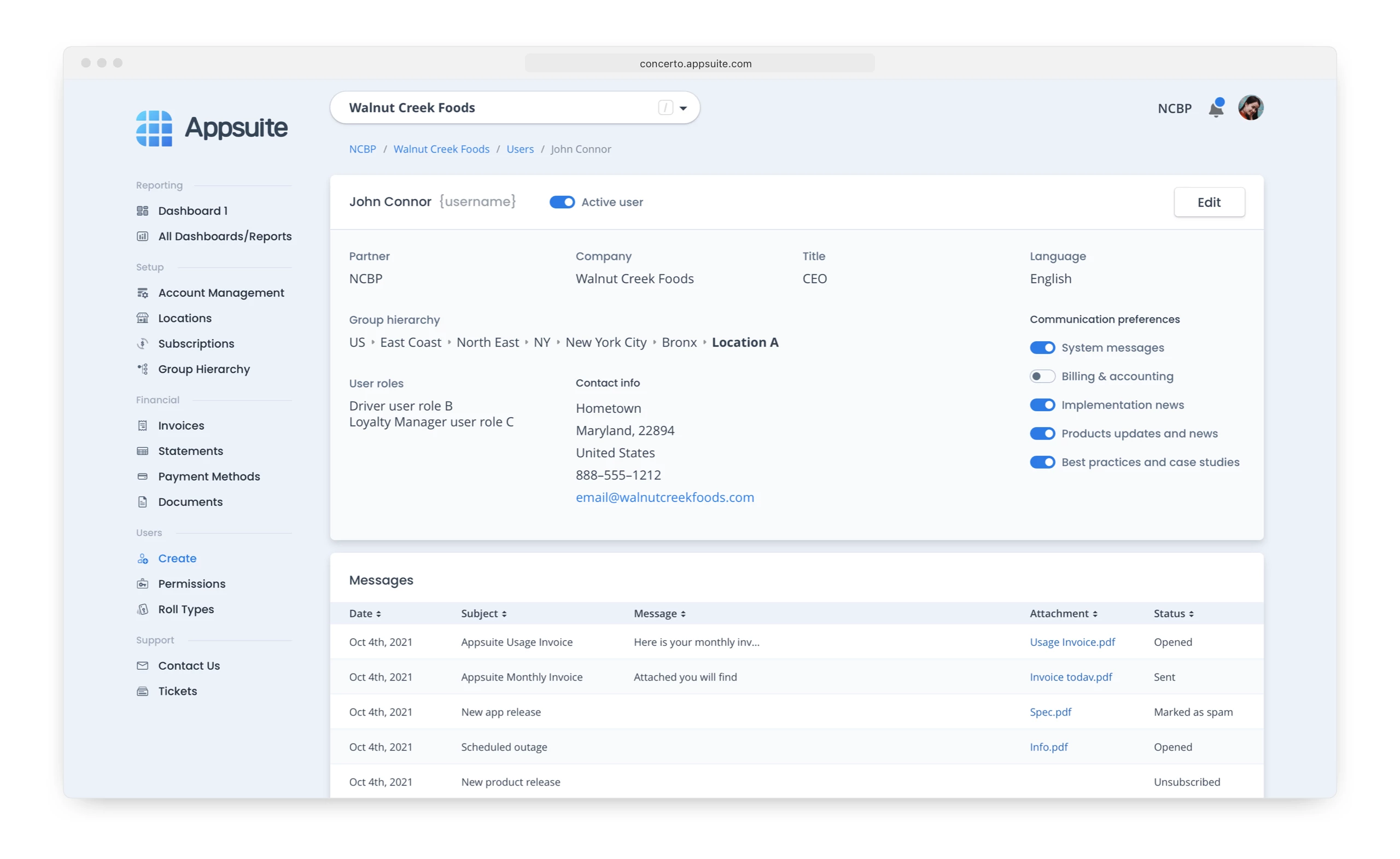Click the Edit button
The width and height of the screenshot is (1400, 859).
click(x=1209, y=202)
